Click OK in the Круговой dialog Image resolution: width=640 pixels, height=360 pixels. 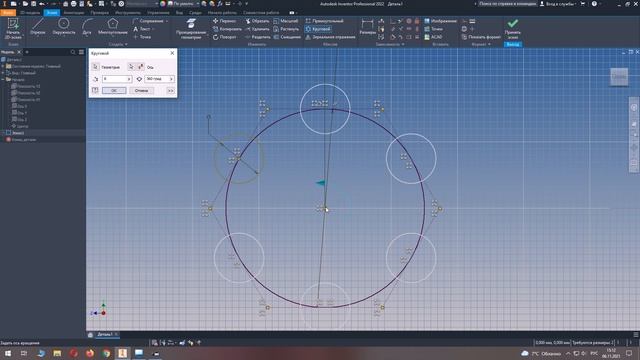click(x=114, y=91)
